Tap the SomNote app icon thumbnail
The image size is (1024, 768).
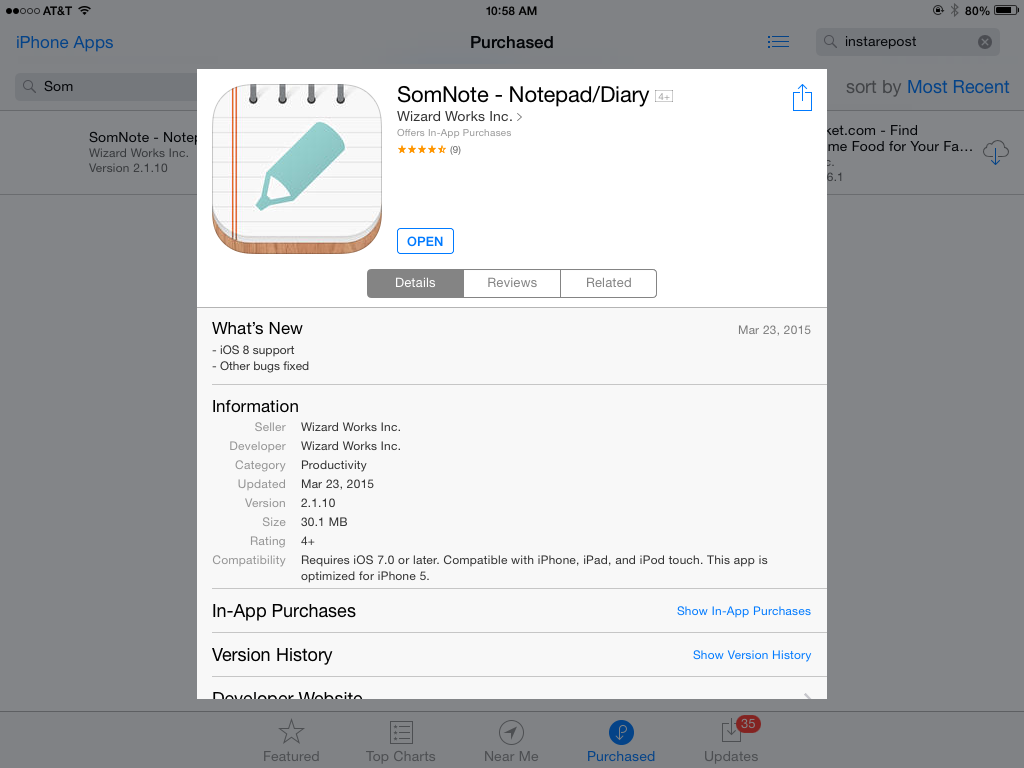point(297,168)
